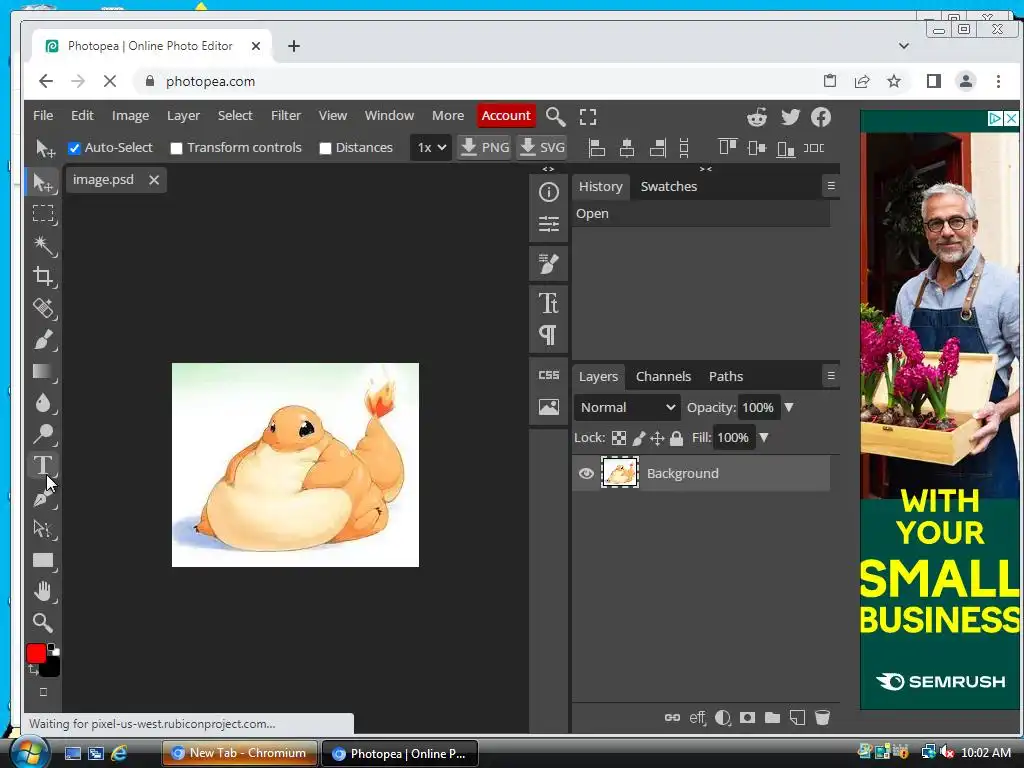The image size is (1024, 768).
Task: Click the red Account button
Action: [x=506, y=116]
